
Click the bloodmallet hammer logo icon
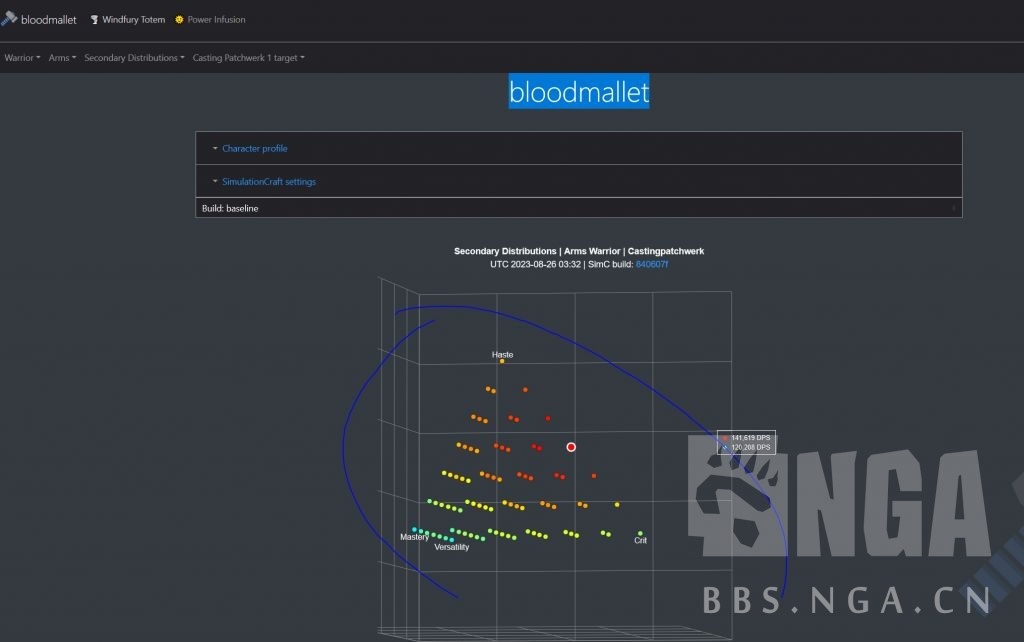point(9,18)
